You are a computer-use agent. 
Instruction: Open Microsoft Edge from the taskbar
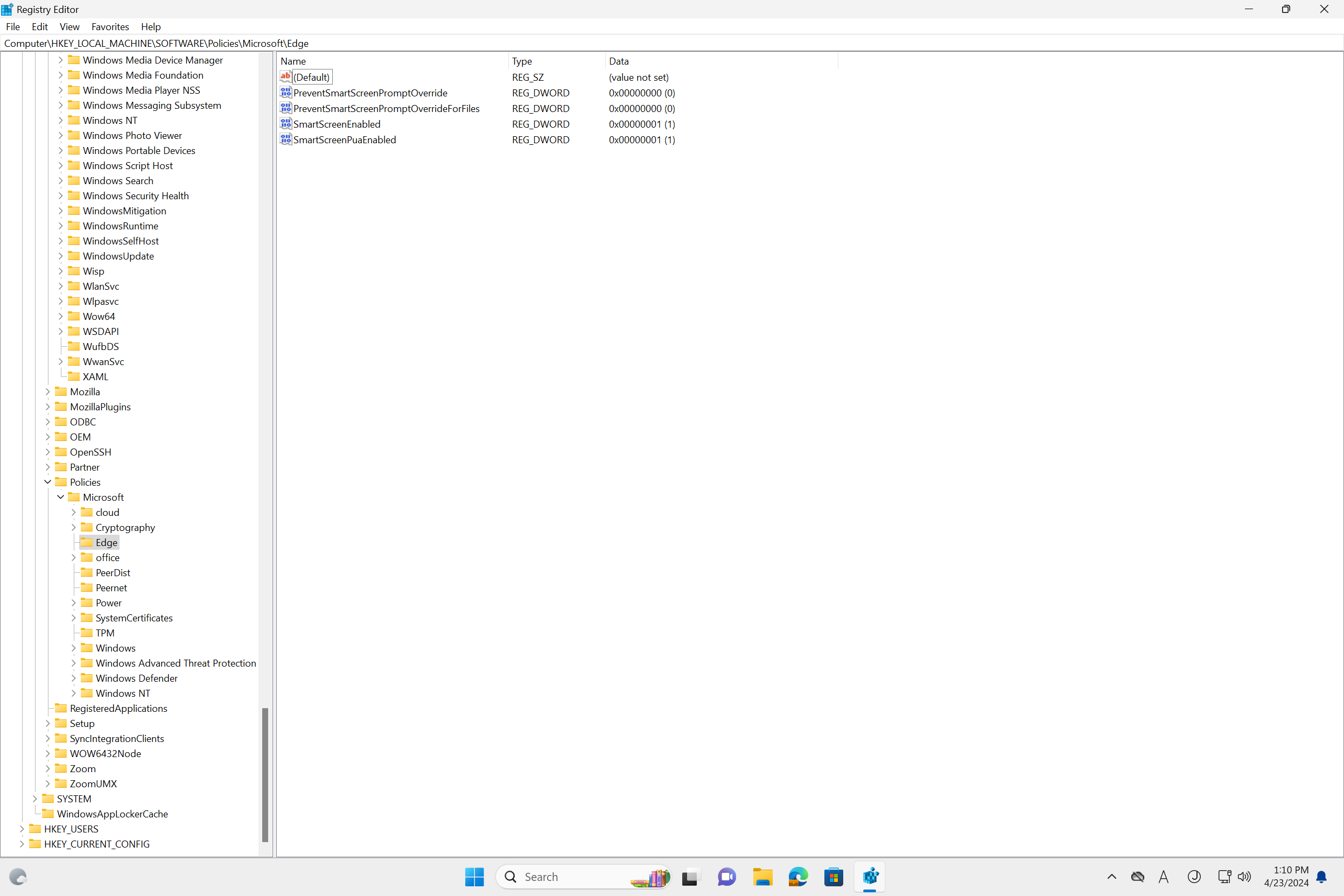pyautogui.click(x=797, y=877)
